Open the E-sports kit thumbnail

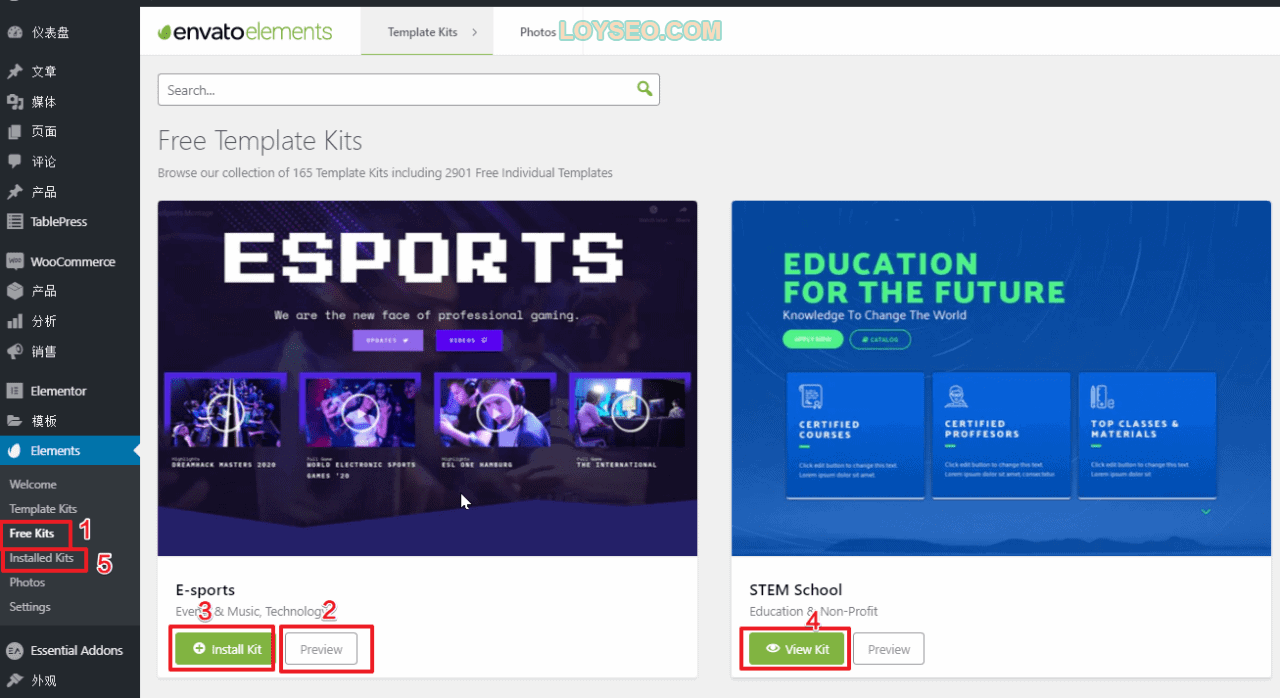pyautogui.click(x=427, y=378)
